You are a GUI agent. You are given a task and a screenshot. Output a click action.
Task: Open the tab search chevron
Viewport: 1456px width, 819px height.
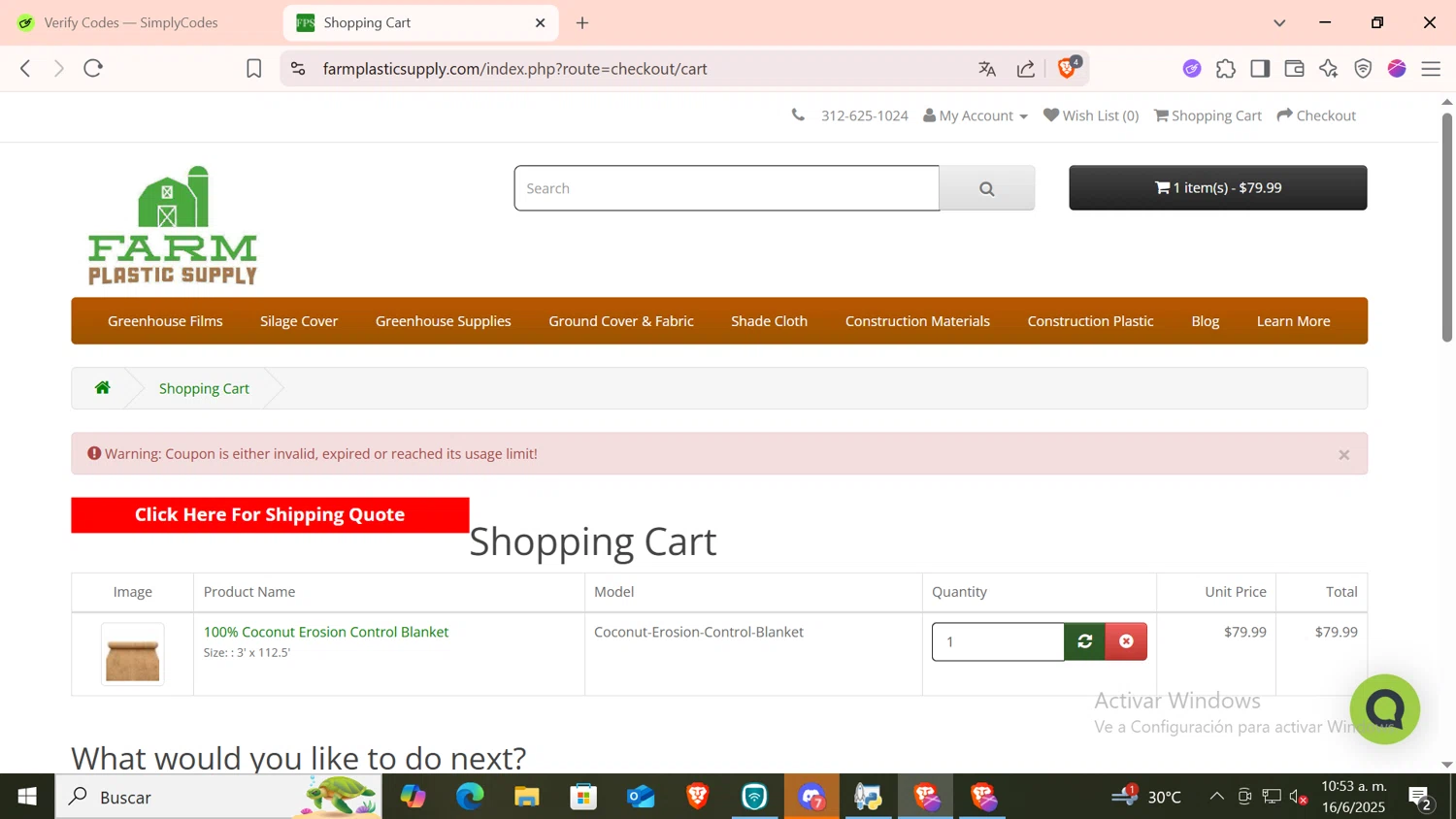[1279, 22]
